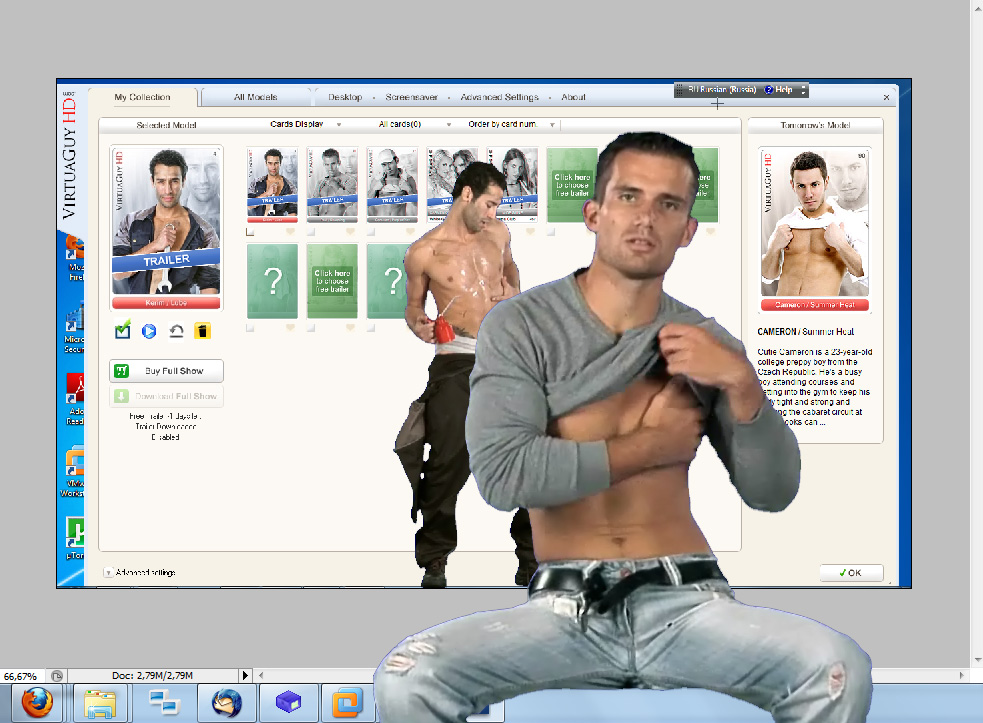Open Firefox from the taskbar

tap(37, 703)
